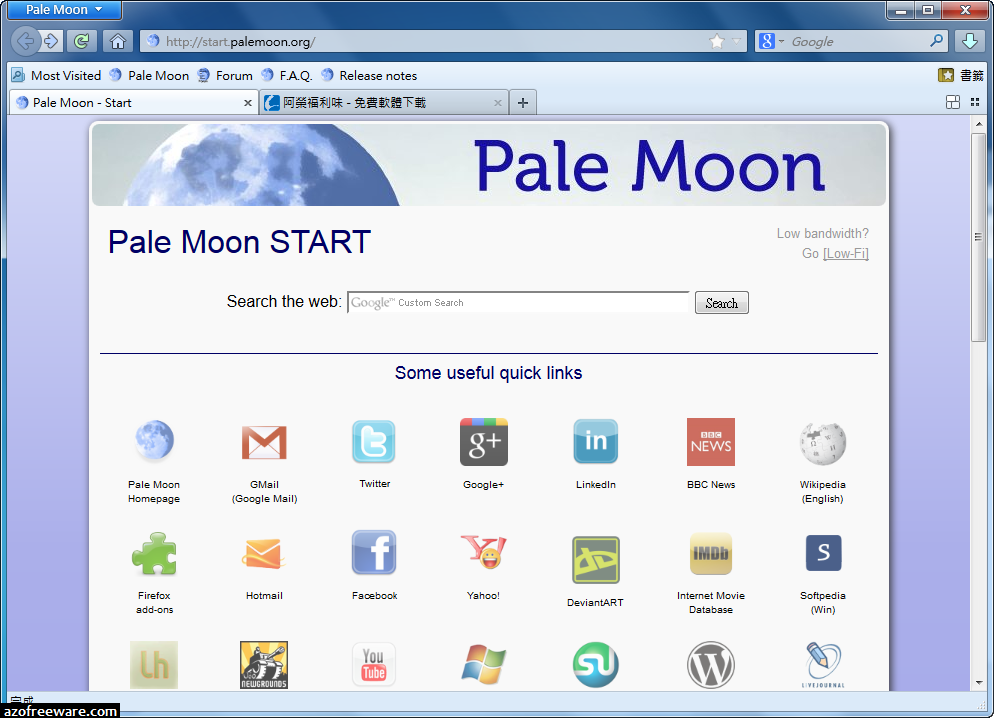Viewport: 994px width, 718px height.
Task: Open the Newgrounds tank icon
Action: (x=264, y=665)
